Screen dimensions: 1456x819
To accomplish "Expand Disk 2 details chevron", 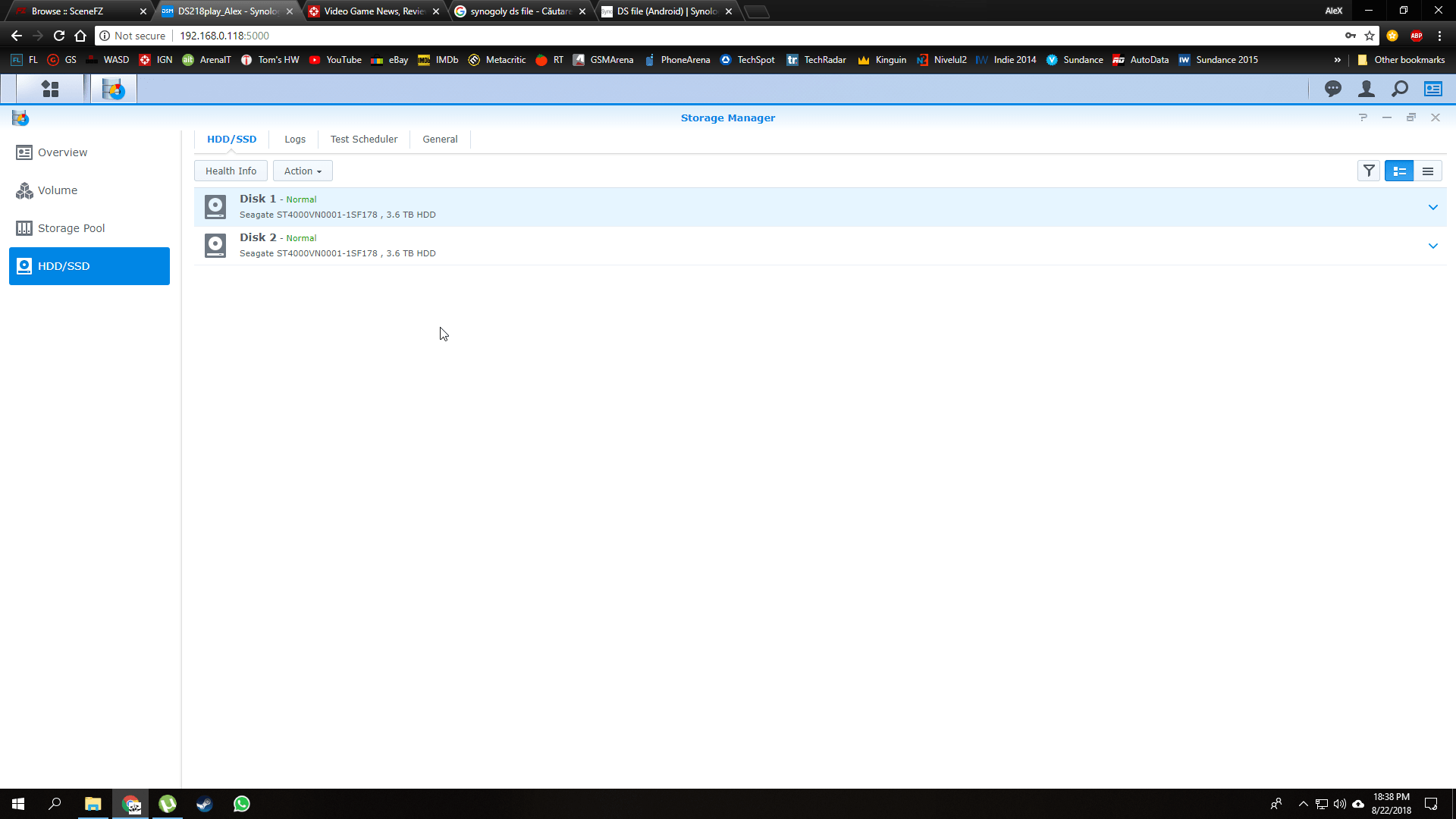I will click(x=1432, y=246).
